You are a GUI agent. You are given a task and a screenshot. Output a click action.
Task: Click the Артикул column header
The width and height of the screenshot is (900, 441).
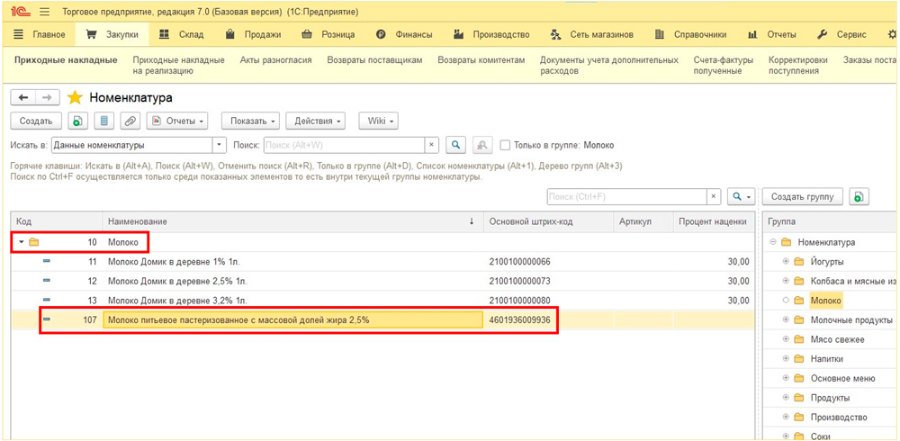[643, 222]
